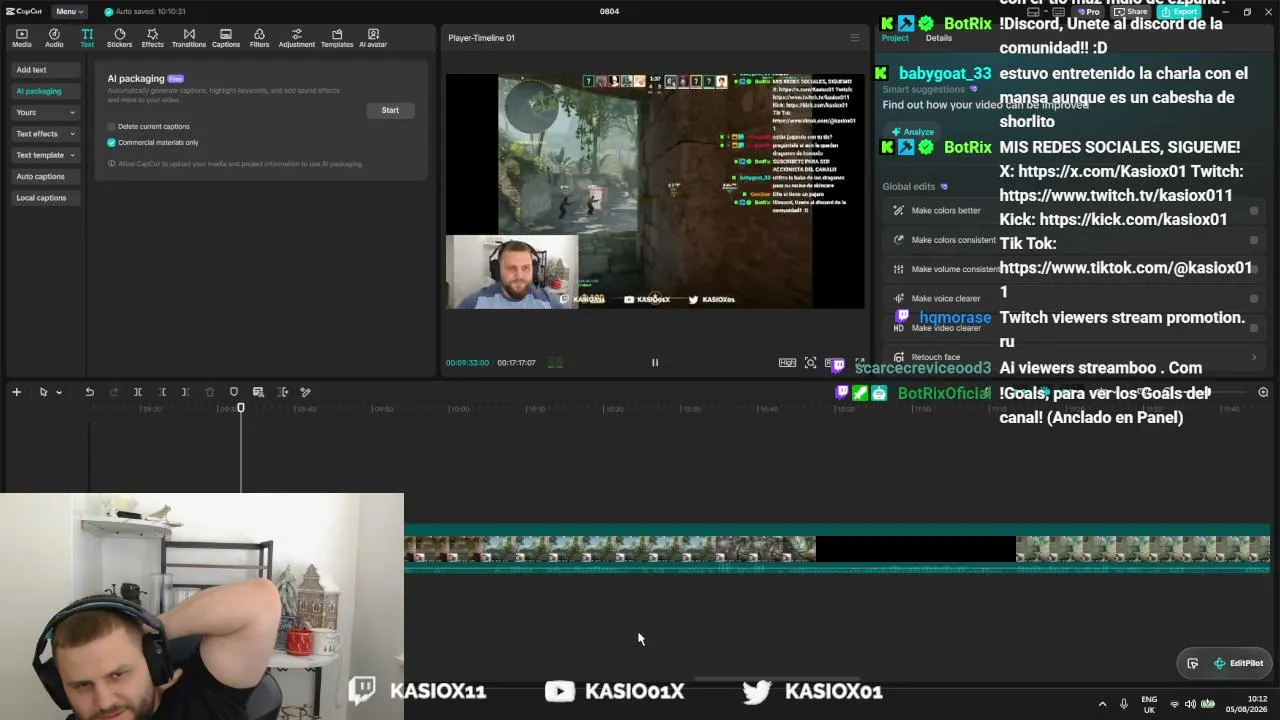Expand the Retouch face option arrow
Image resolution: width=1280 pixels, height=720 pixels.
1254,357
